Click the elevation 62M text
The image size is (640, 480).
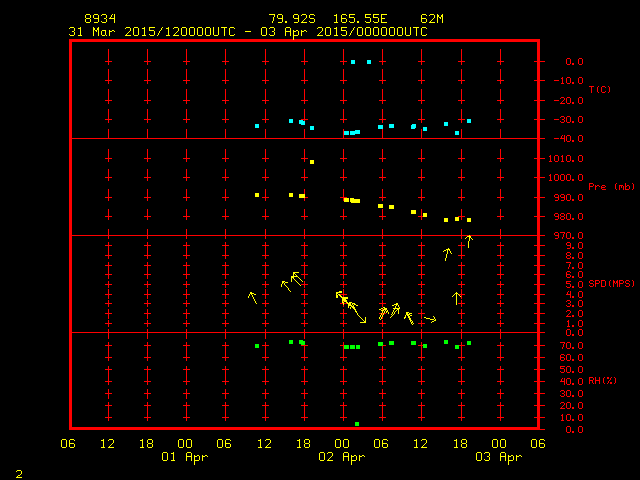click(x=432, y=19)
